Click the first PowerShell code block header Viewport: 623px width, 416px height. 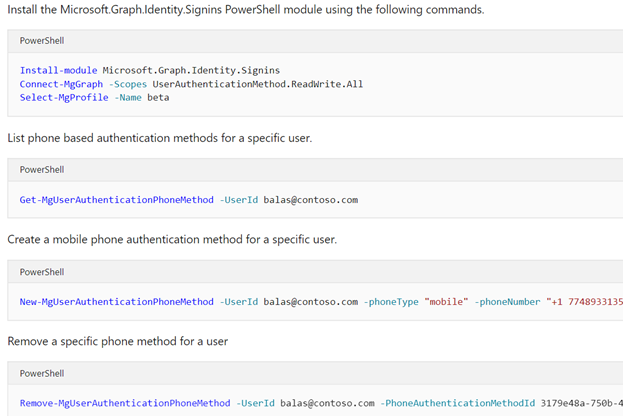point(315,41)
